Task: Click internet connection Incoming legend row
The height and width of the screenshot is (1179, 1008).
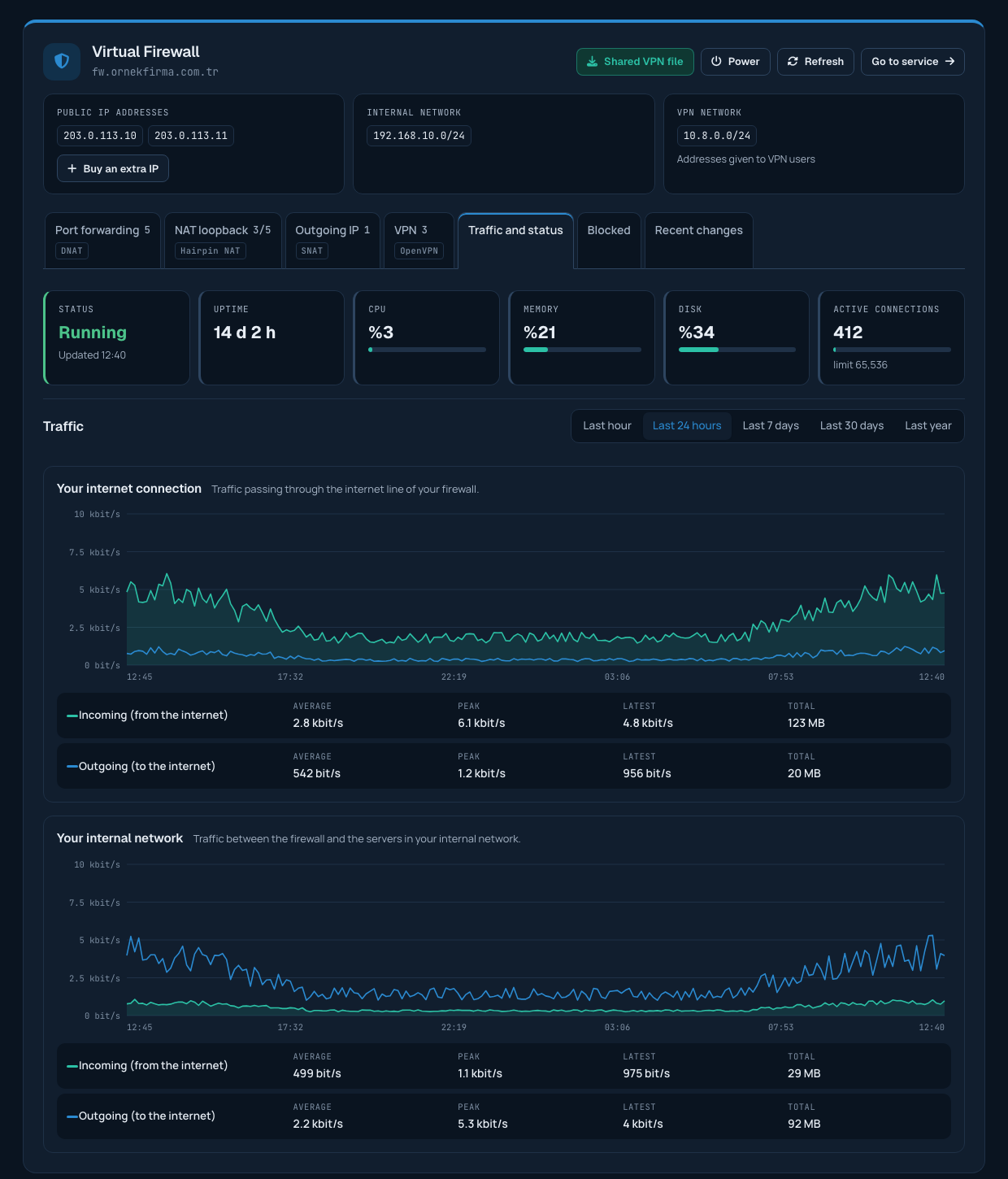Action: (x=504, y=716)
